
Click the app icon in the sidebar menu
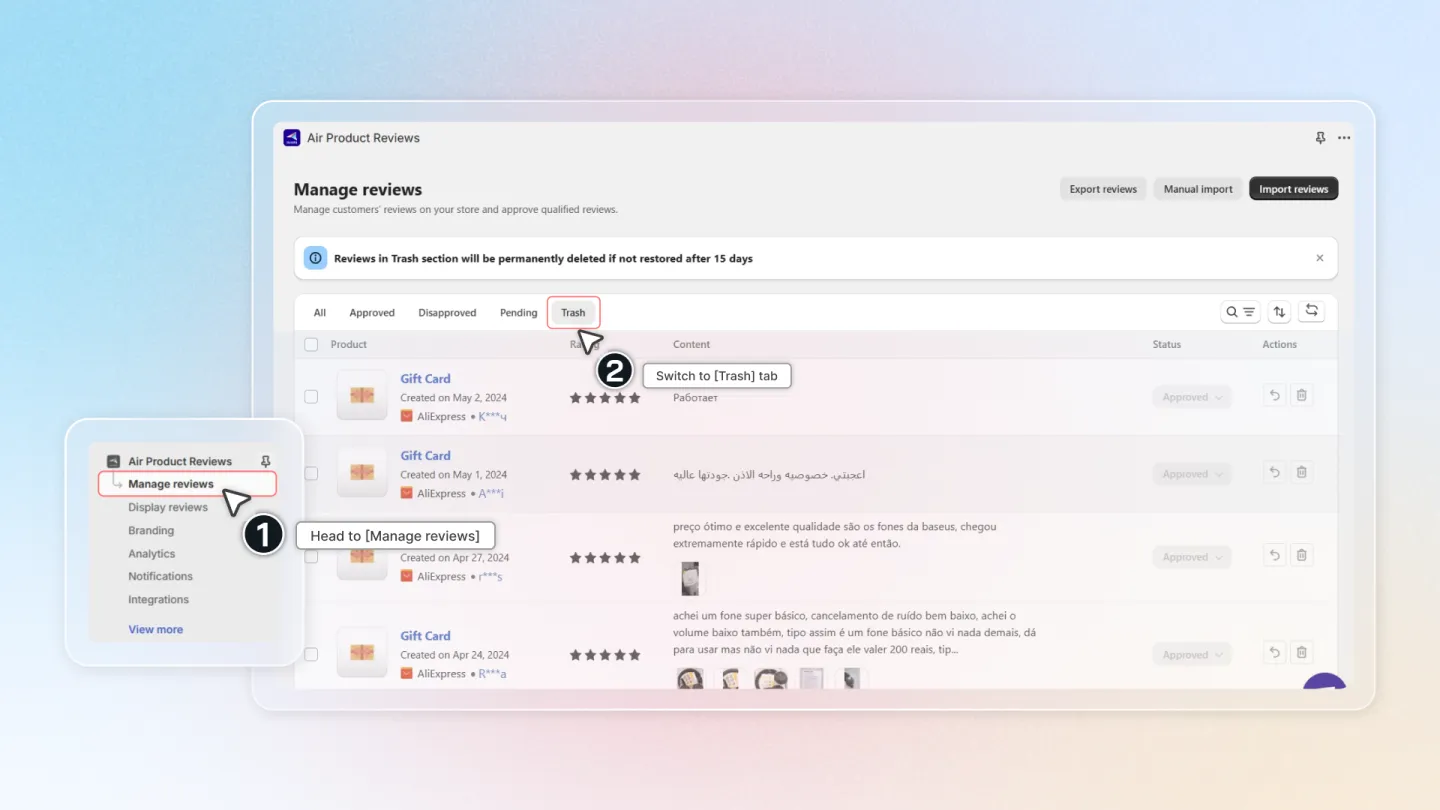pyautogui.click(x=114, y=461)
